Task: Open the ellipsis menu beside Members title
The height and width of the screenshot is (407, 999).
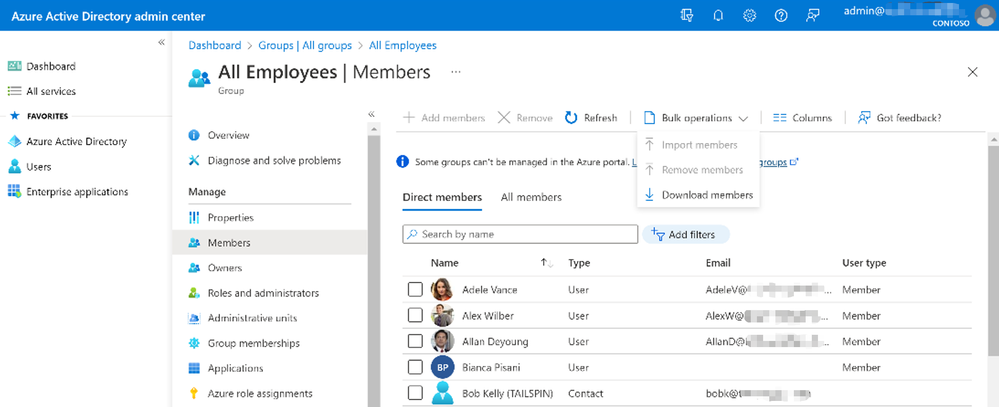Action: [x=456, y=72]
